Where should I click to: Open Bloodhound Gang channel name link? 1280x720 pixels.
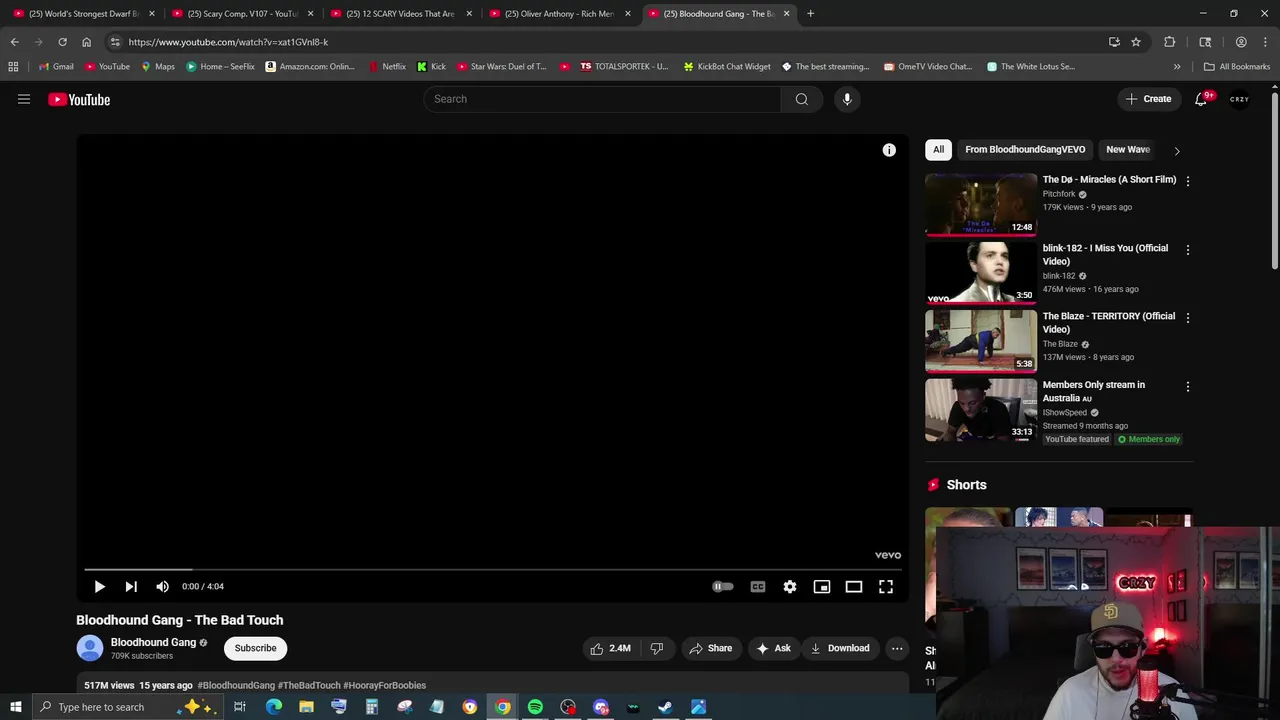click(x=153, y=642)
